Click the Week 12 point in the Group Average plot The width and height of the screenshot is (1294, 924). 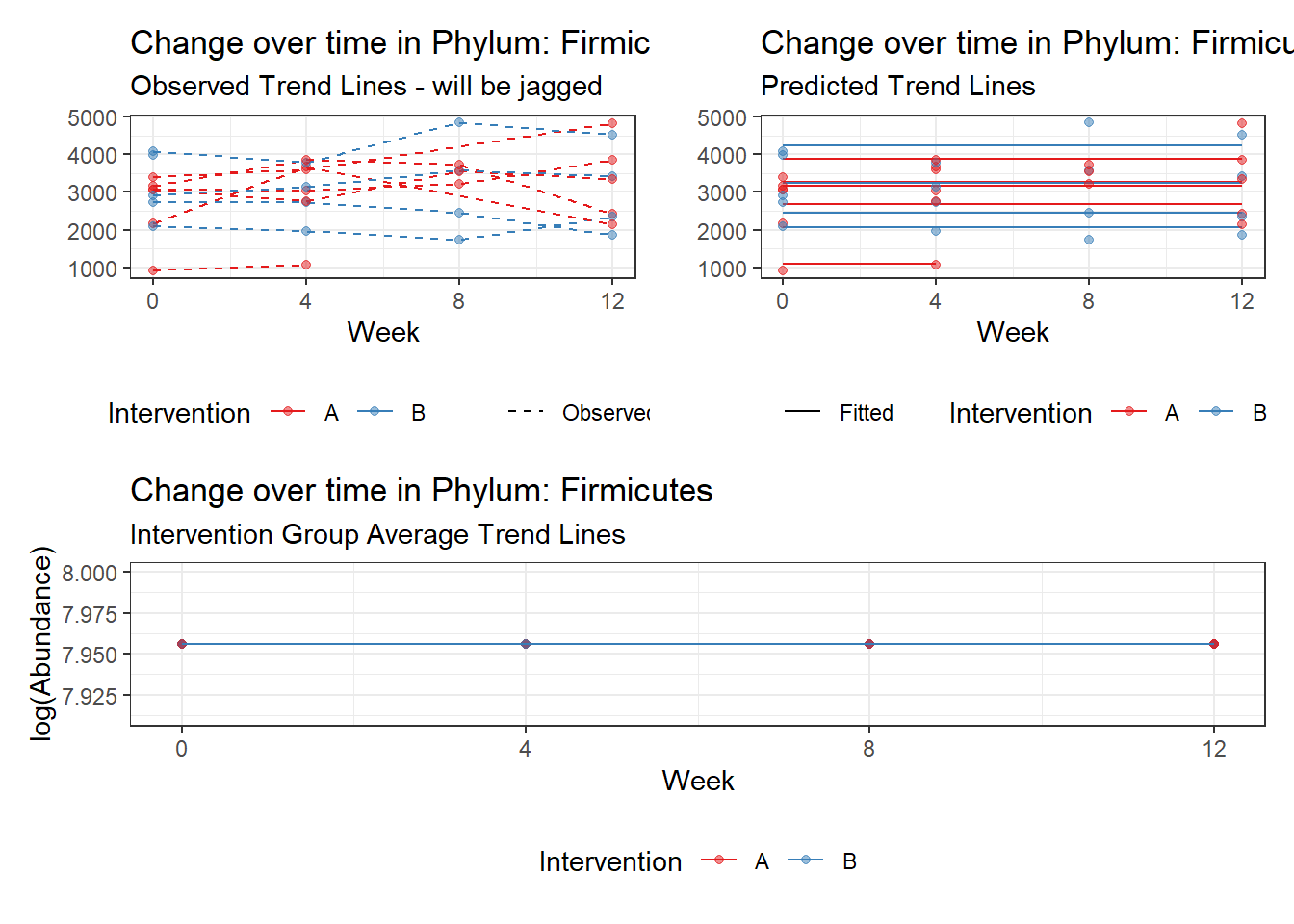(1213, 644)
